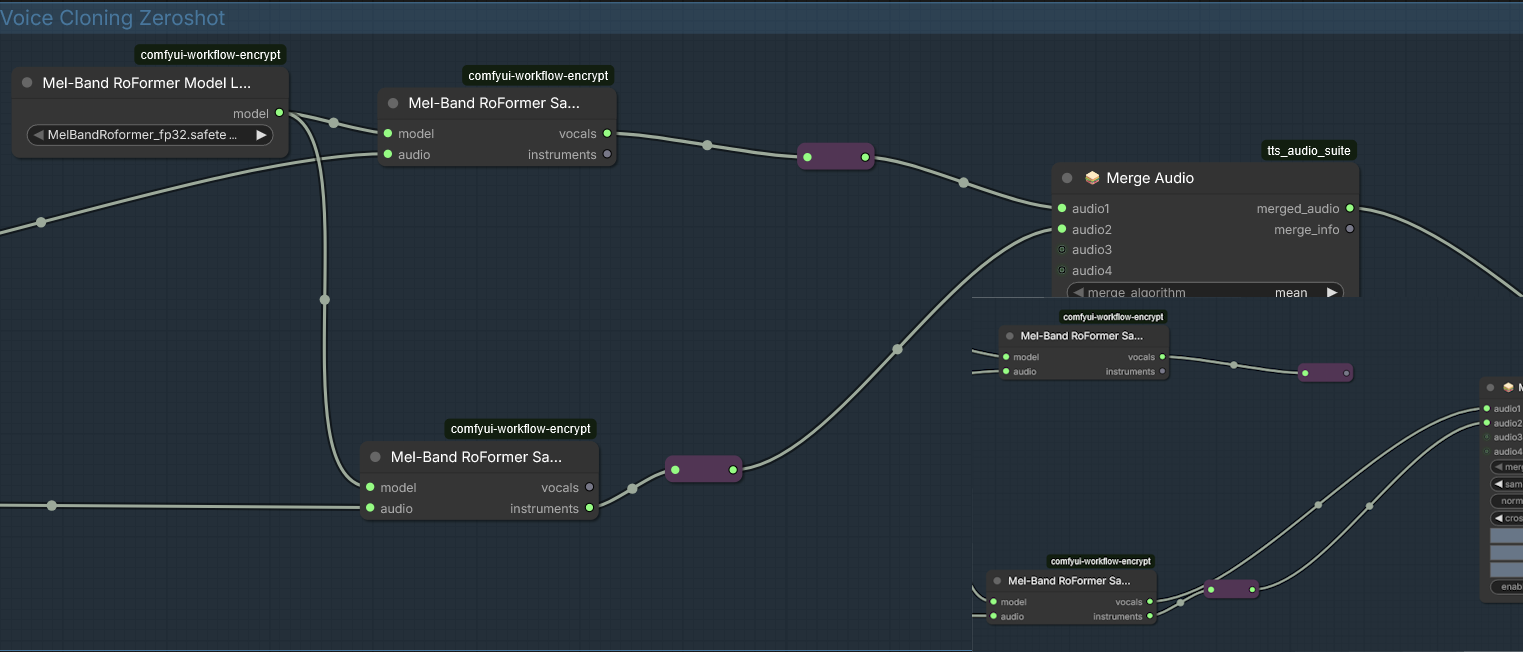Click the box icon on Merge Audio title
The width and height of the screenshot is (1523, 652).
(1092, 178)
